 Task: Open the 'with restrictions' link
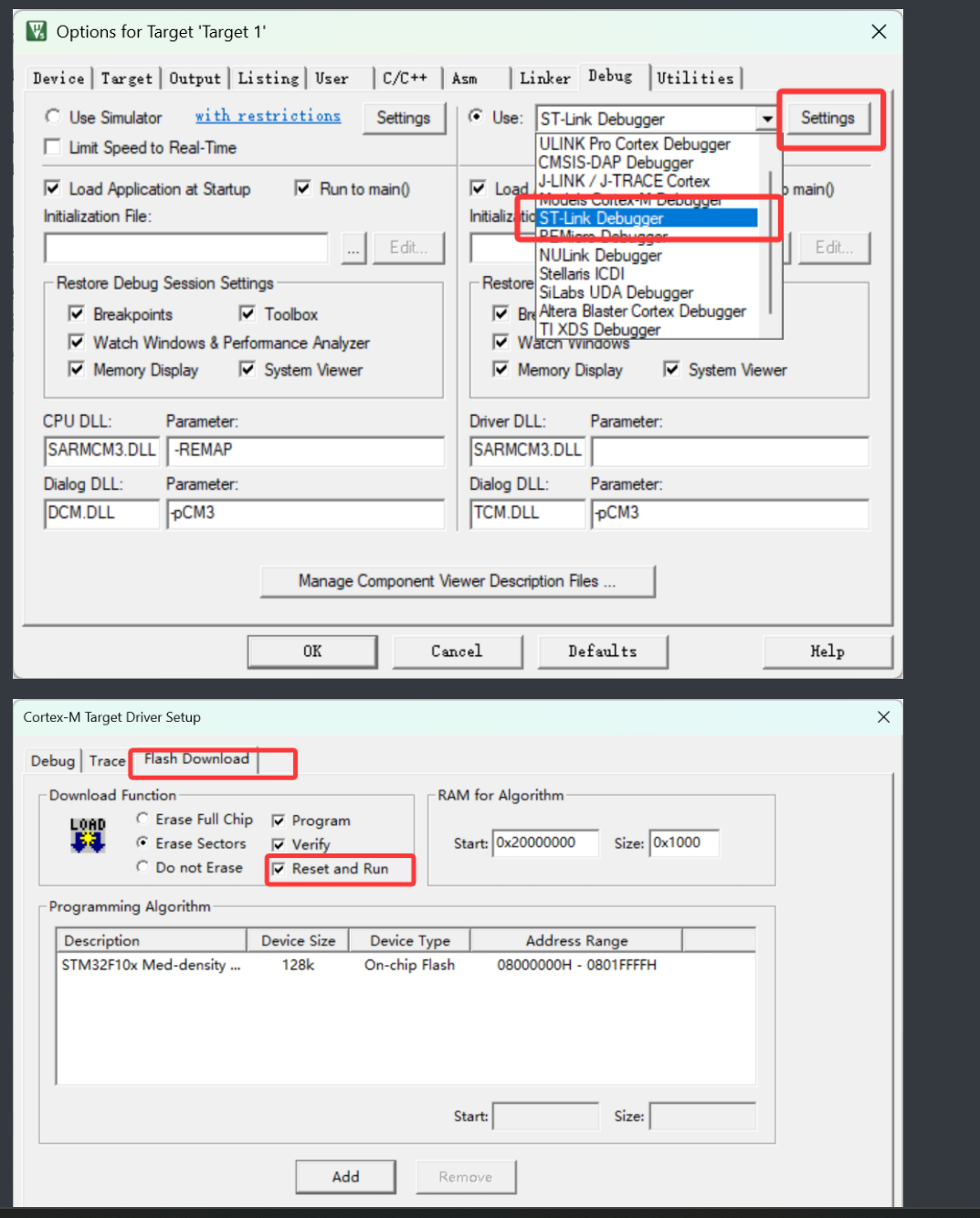point(268,116)
